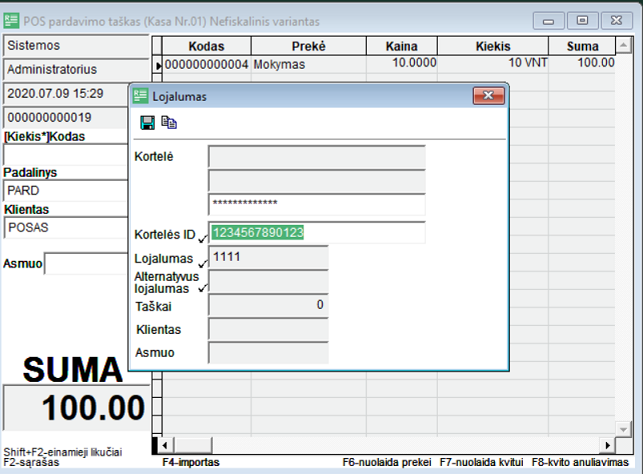Click the checkmark next to Kortelės ID

point(203,238)
